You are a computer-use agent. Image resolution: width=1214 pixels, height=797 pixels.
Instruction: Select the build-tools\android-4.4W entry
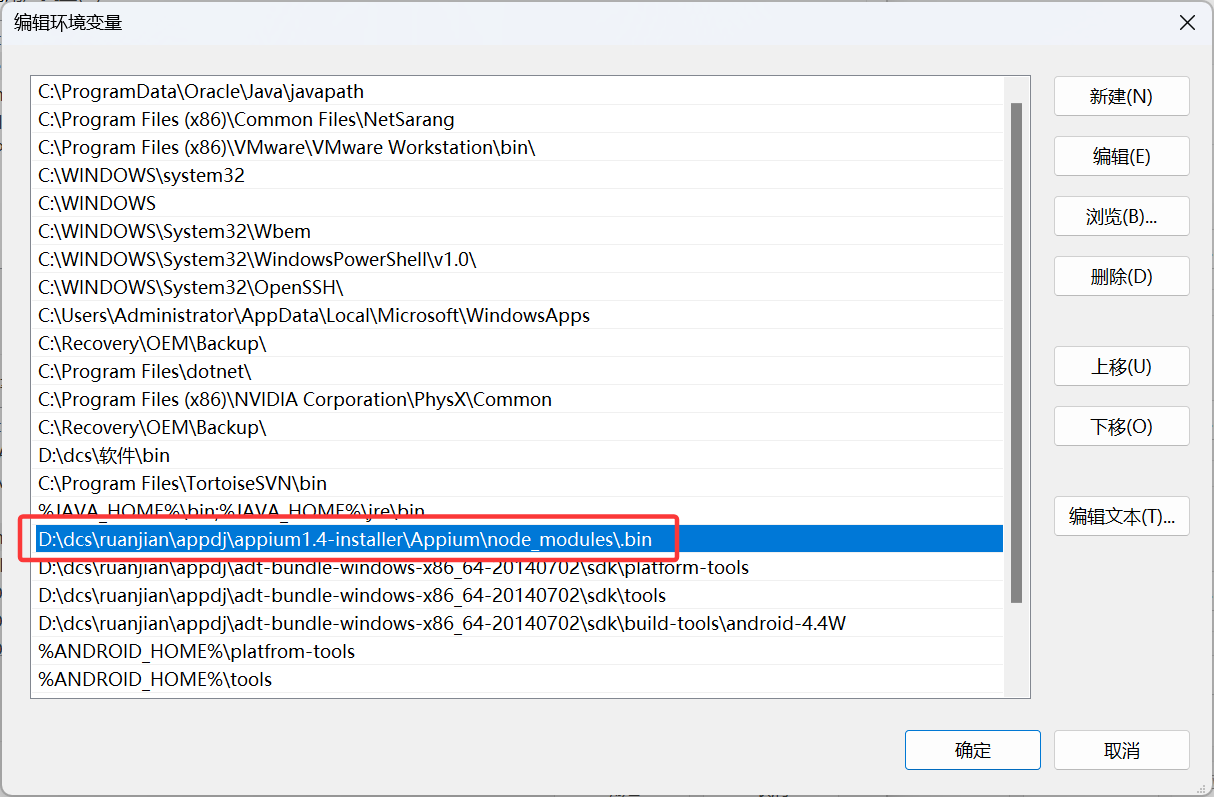click(517, 623)
